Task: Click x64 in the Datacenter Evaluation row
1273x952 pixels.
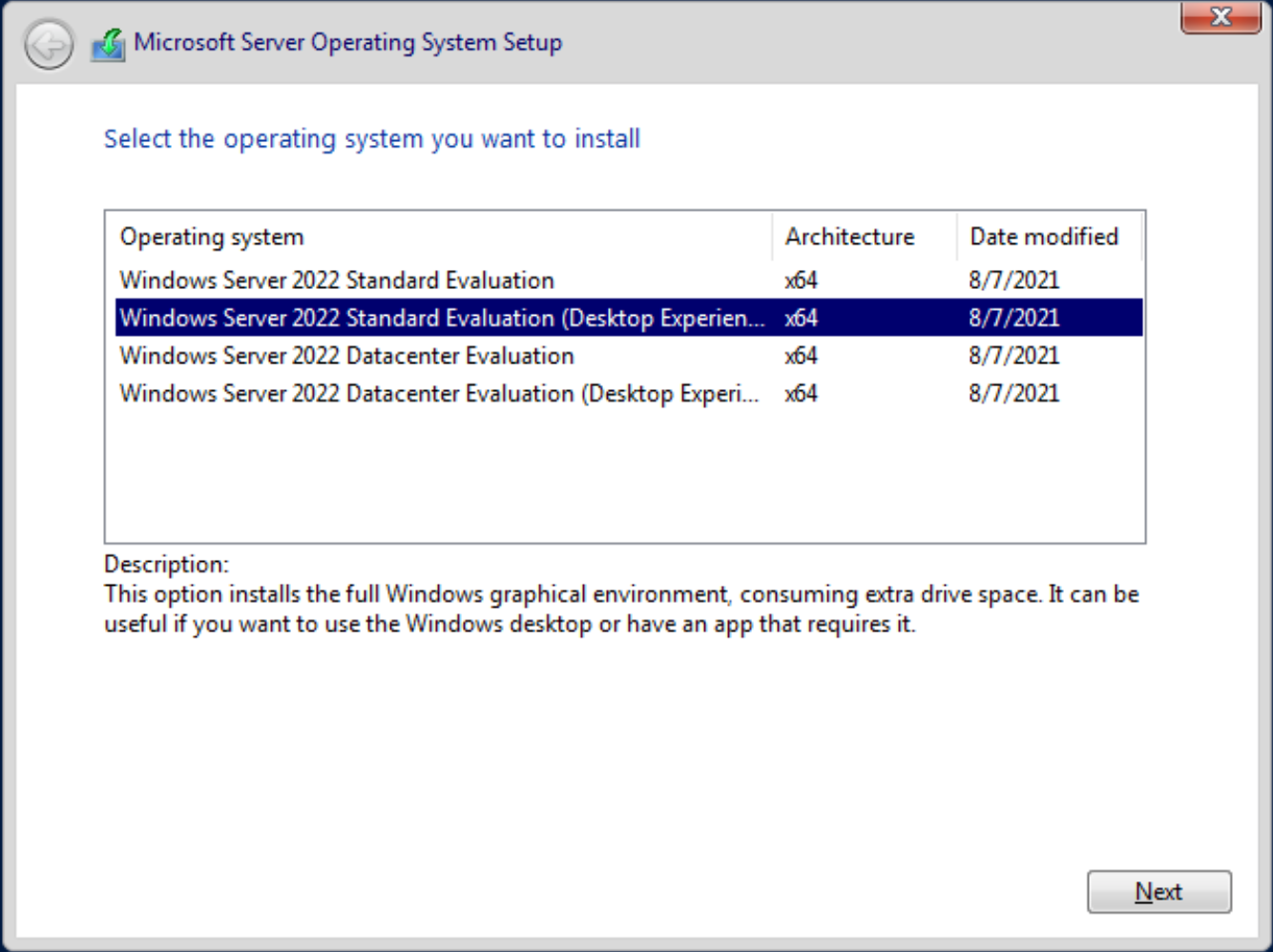Action: [801, 356]
